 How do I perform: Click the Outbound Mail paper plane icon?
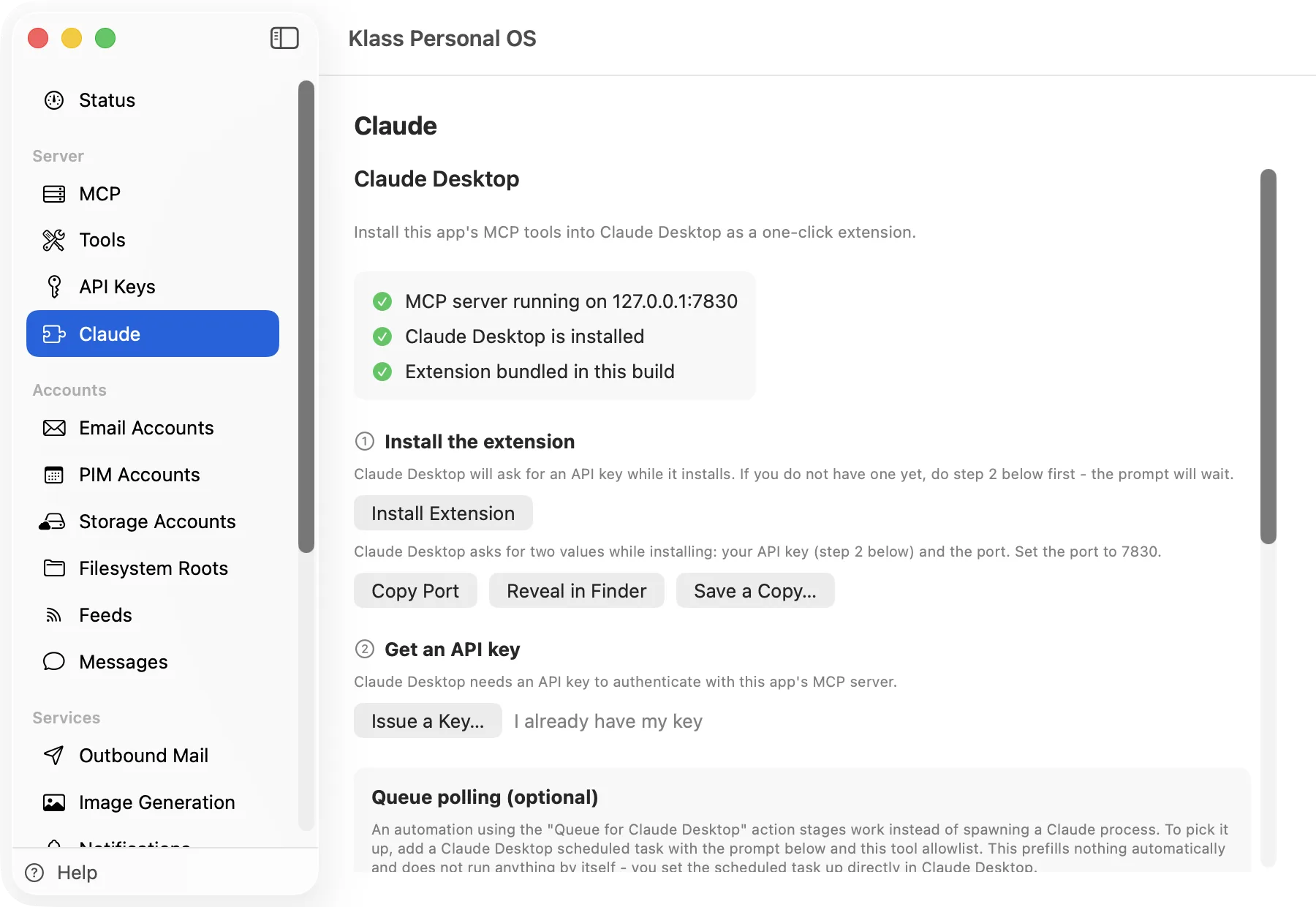pos(53,756)
